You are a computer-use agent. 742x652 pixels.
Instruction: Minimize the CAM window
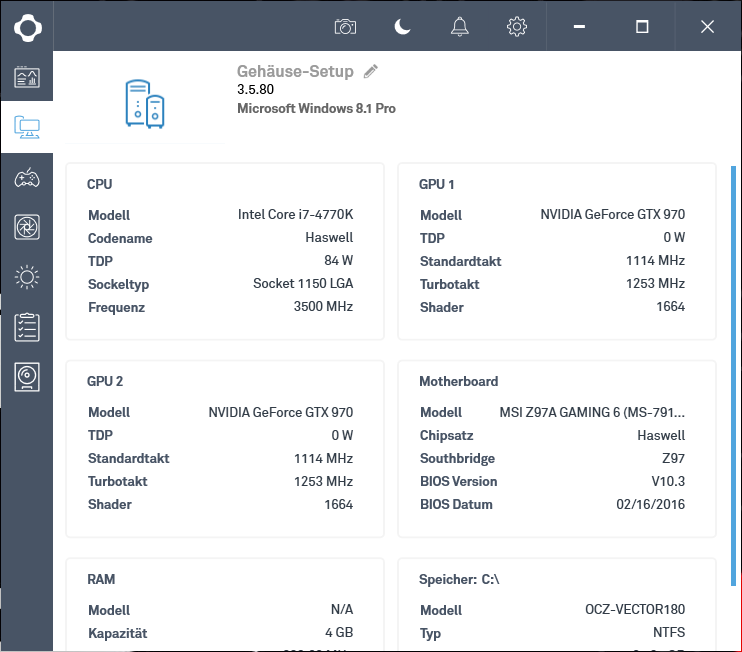coord(579,27)
